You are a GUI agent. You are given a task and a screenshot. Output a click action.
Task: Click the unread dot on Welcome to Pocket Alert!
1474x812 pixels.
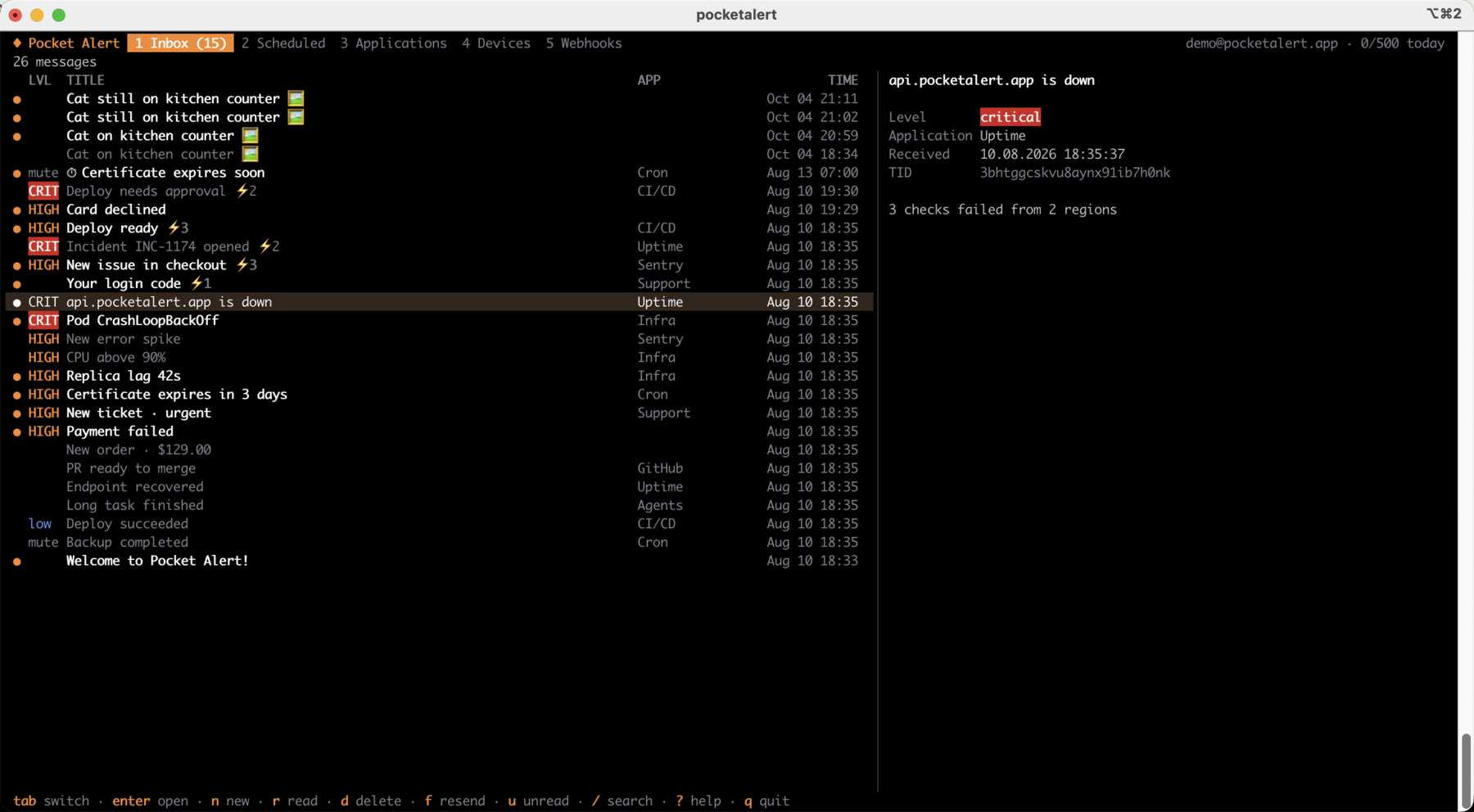[17, 562]
